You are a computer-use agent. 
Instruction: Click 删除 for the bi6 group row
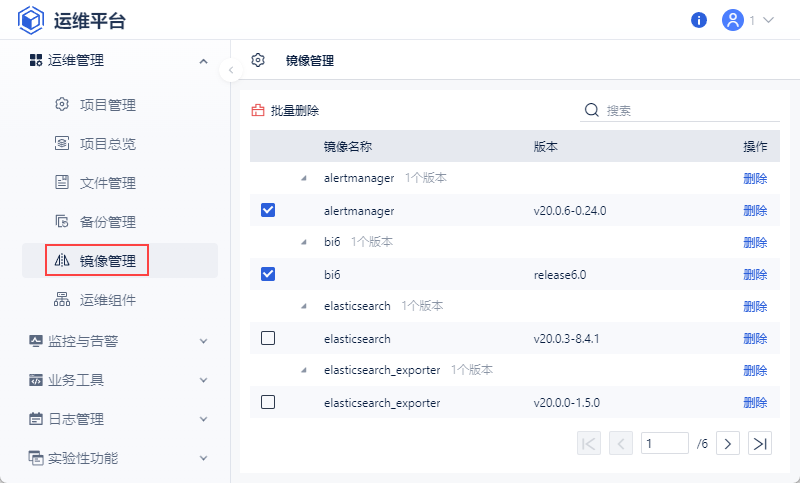tap(755, 242)
